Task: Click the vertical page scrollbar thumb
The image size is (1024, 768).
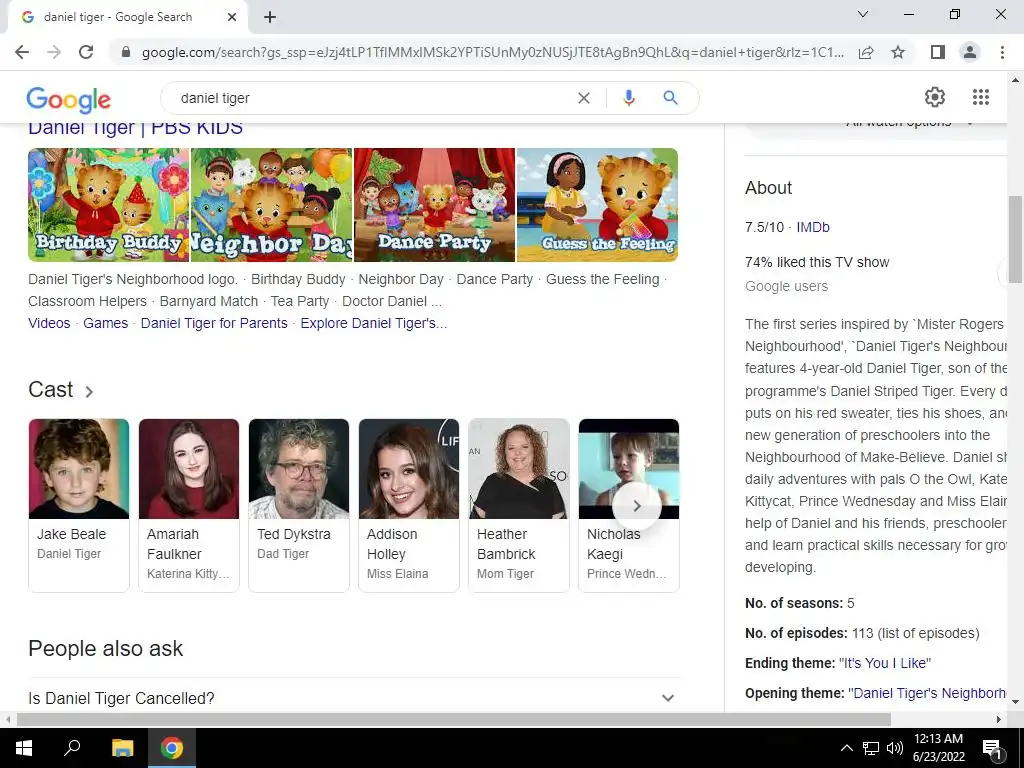Action: coord(1016,239)
